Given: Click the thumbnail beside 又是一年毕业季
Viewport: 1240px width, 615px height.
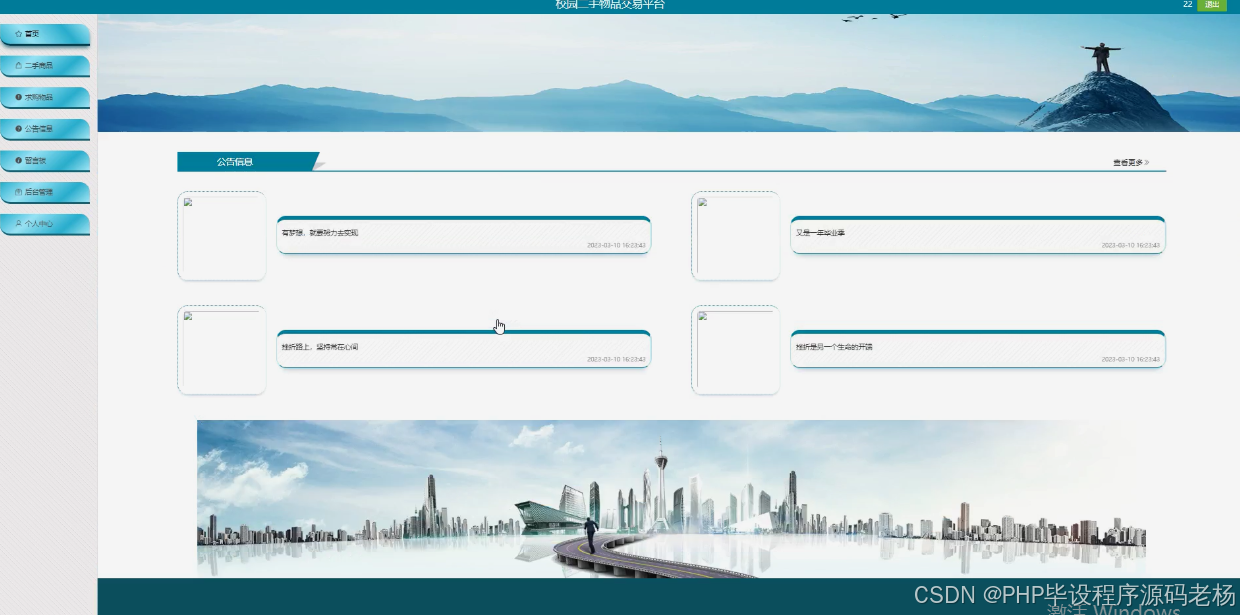Looking at the screenshot, I should point(735,236).
